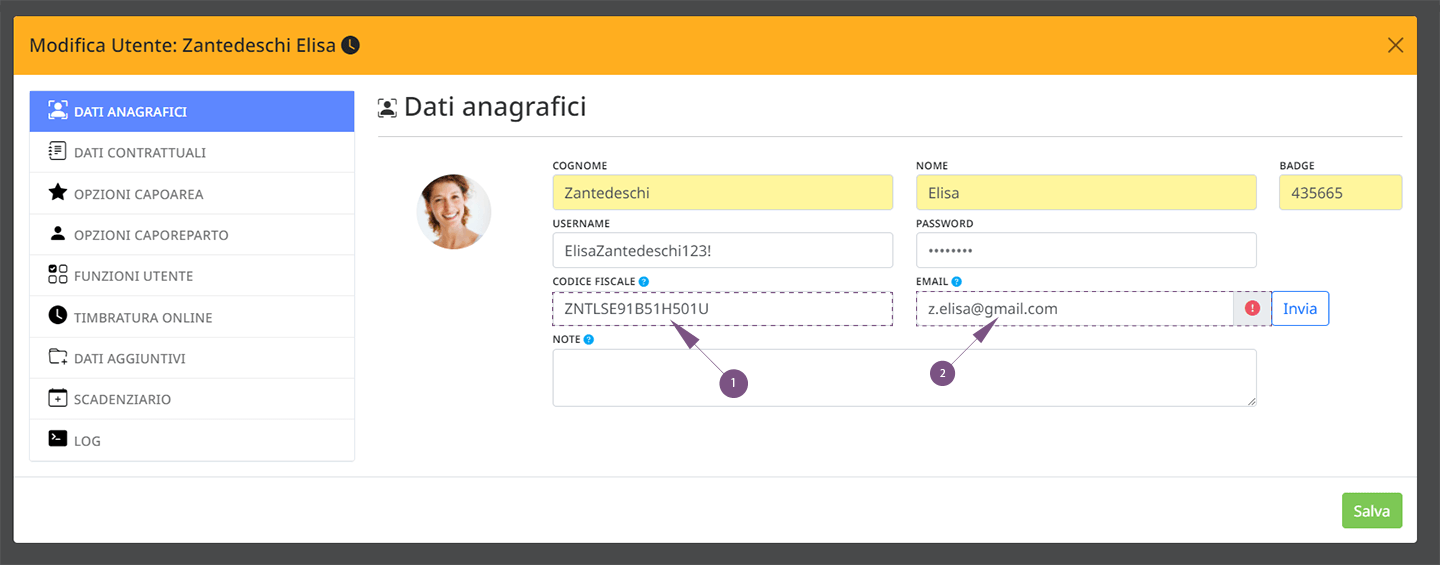Select the Dati Anagrafici menu item

tap(192, 111)
